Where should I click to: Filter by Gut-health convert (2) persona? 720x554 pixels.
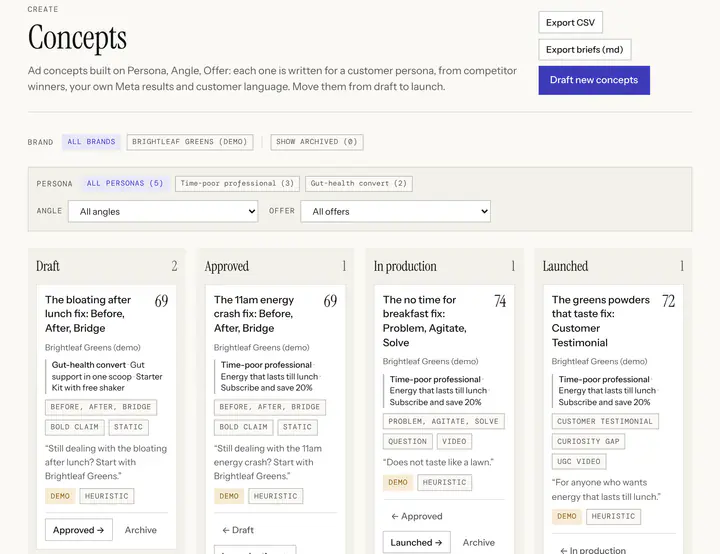[359, 183]
